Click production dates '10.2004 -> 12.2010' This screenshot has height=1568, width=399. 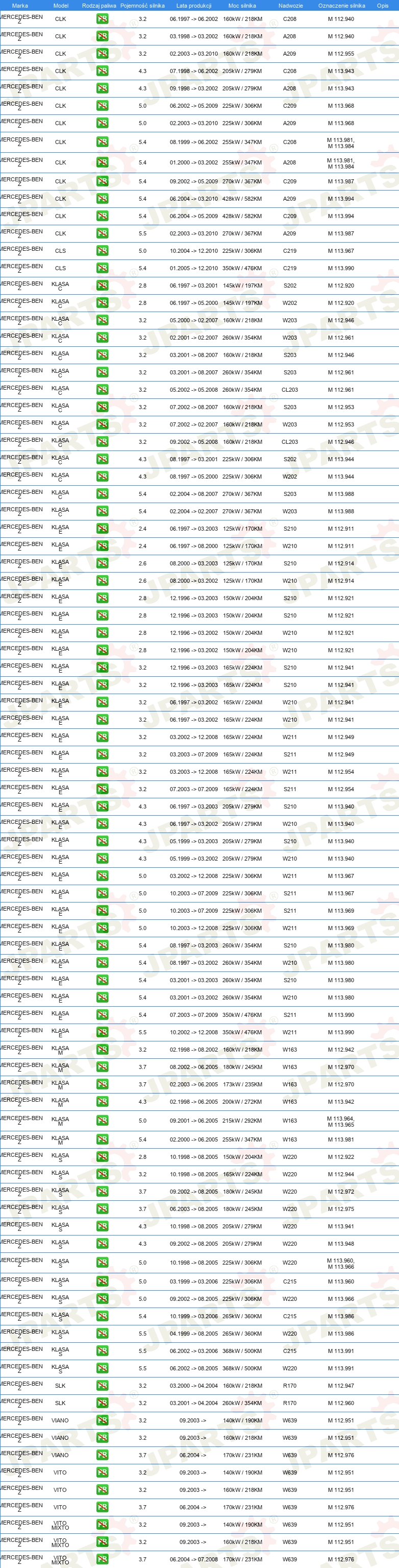194,251
